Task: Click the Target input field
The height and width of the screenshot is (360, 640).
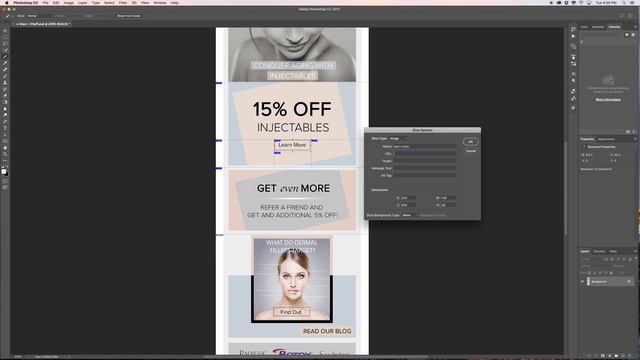Action: pyautogui.click(x=424, y=161)
